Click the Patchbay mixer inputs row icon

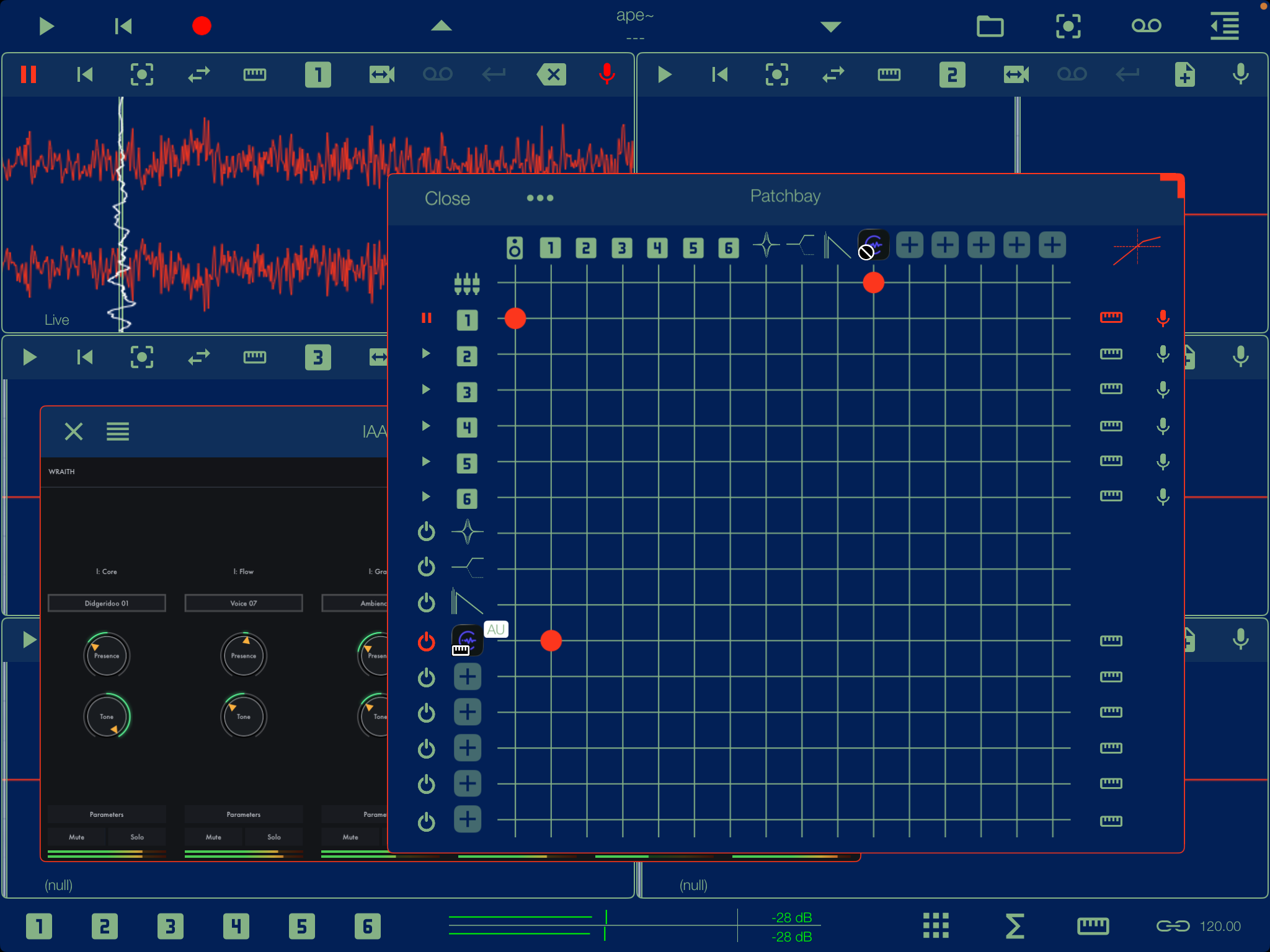467,283
